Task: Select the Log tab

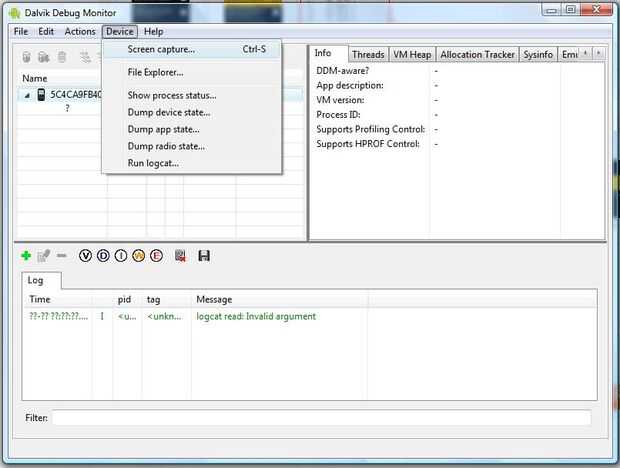Action: 41,280
